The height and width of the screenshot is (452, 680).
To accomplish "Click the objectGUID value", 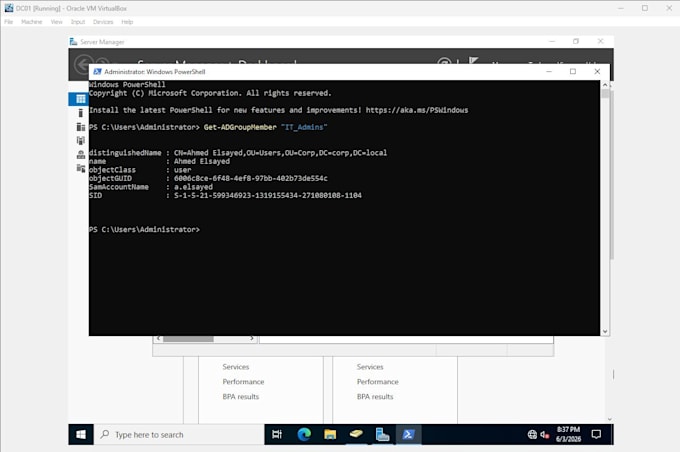I will (251, 178).
